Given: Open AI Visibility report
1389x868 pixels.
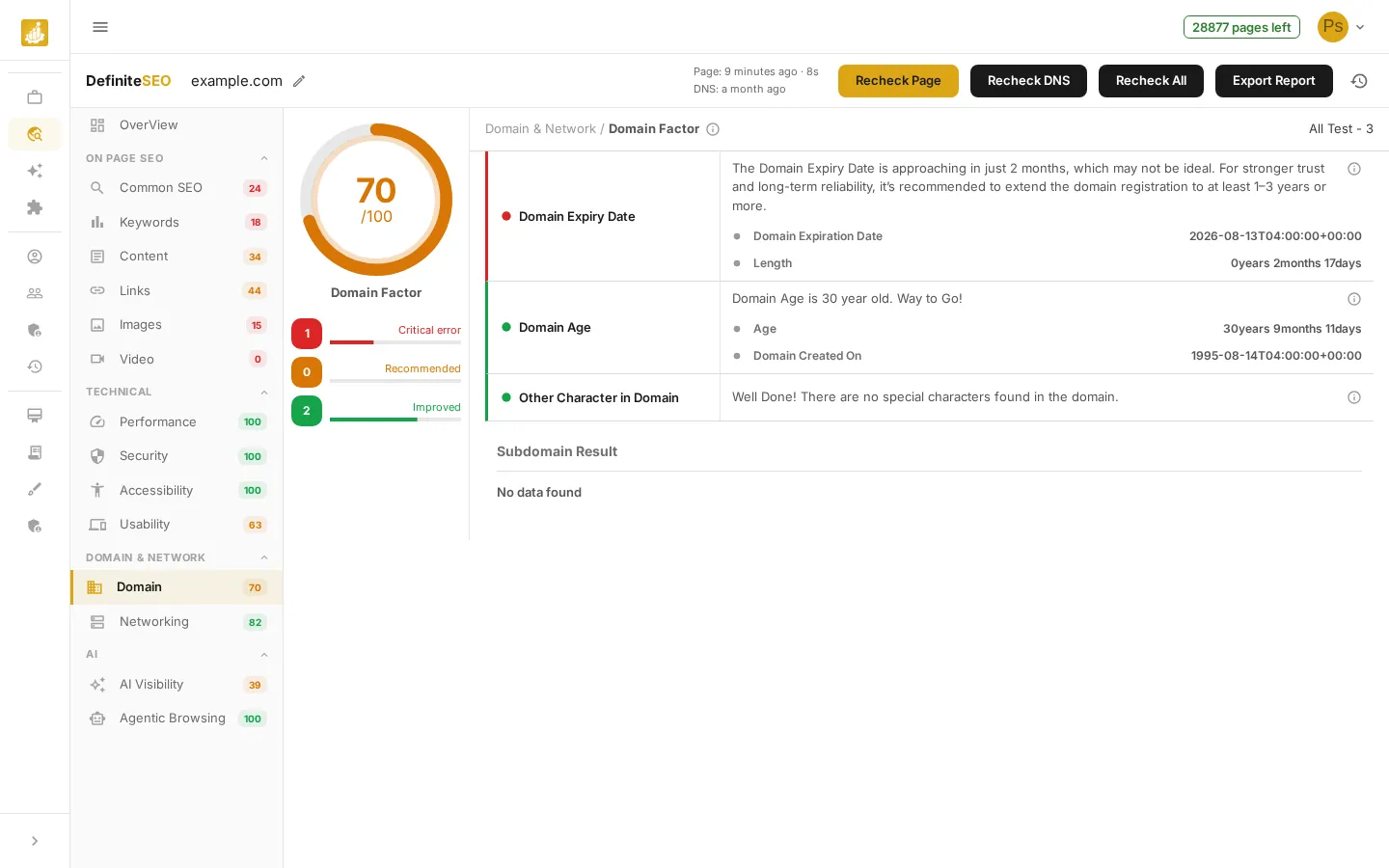Looking at the screenshot, I should [x=177, y=685].
